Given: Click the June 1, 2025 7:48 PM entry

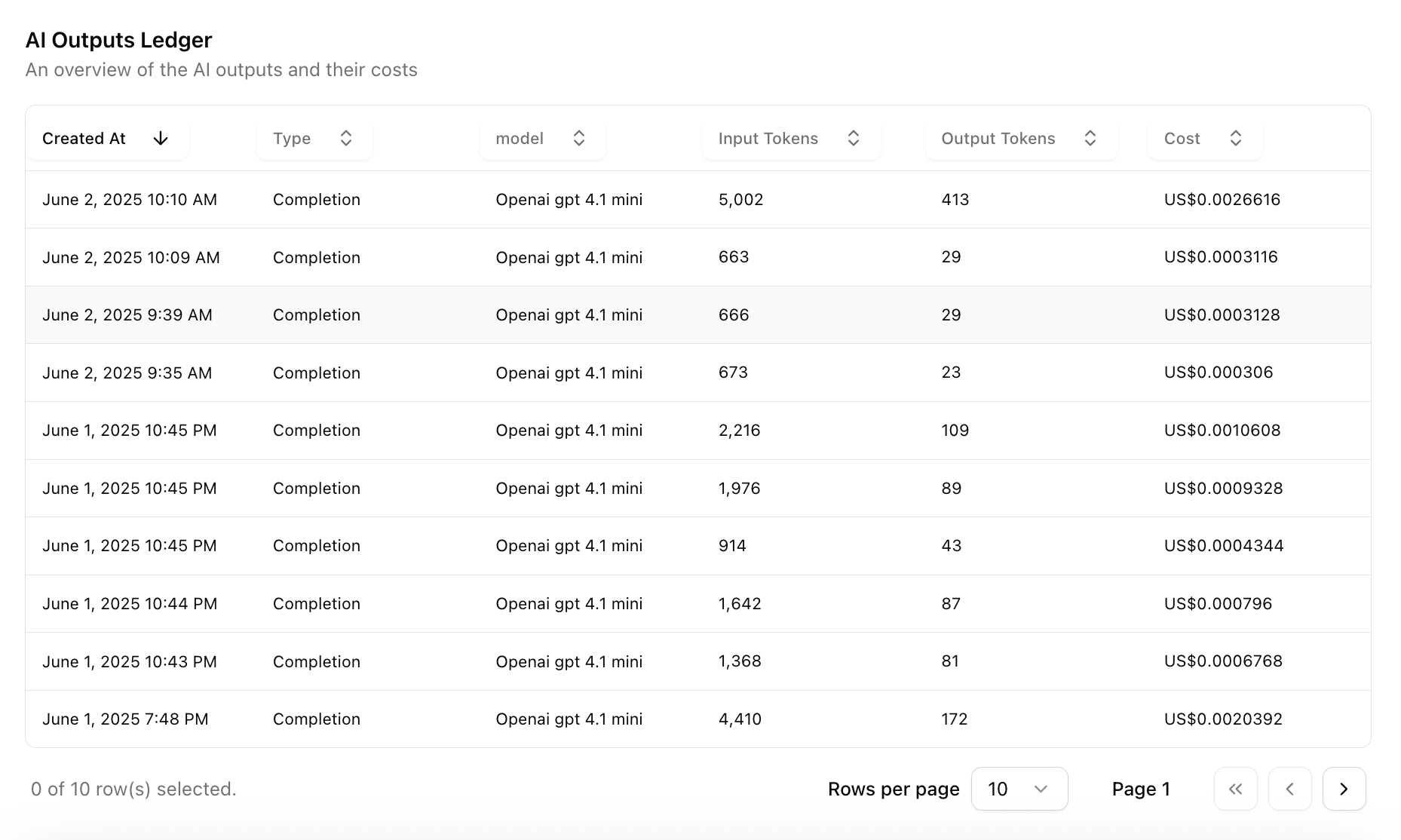Looking at the screenshot, I should point(125,719).
